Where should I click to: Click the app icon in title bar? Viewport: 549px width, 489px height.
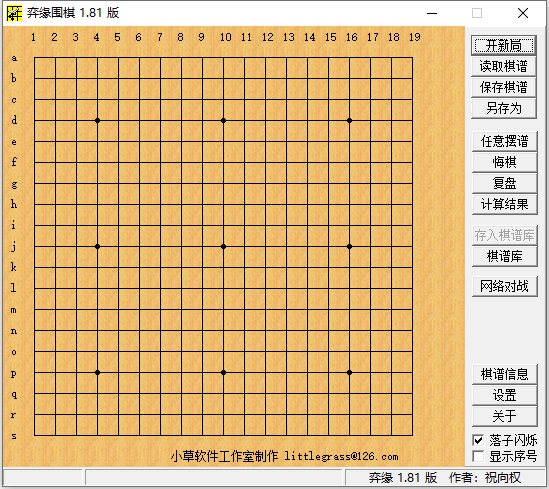click(14, 13)
